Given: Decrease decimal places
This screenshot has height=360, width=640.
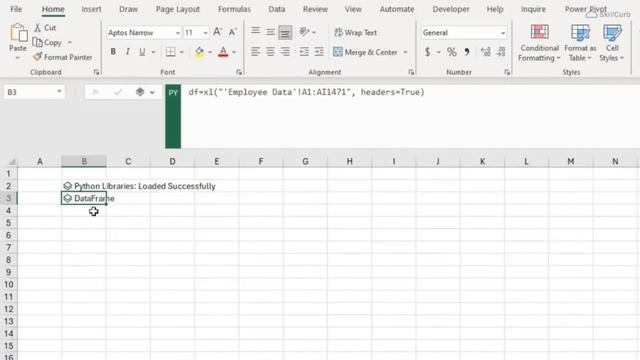Looking at the screenshot, I should [501, 52].
